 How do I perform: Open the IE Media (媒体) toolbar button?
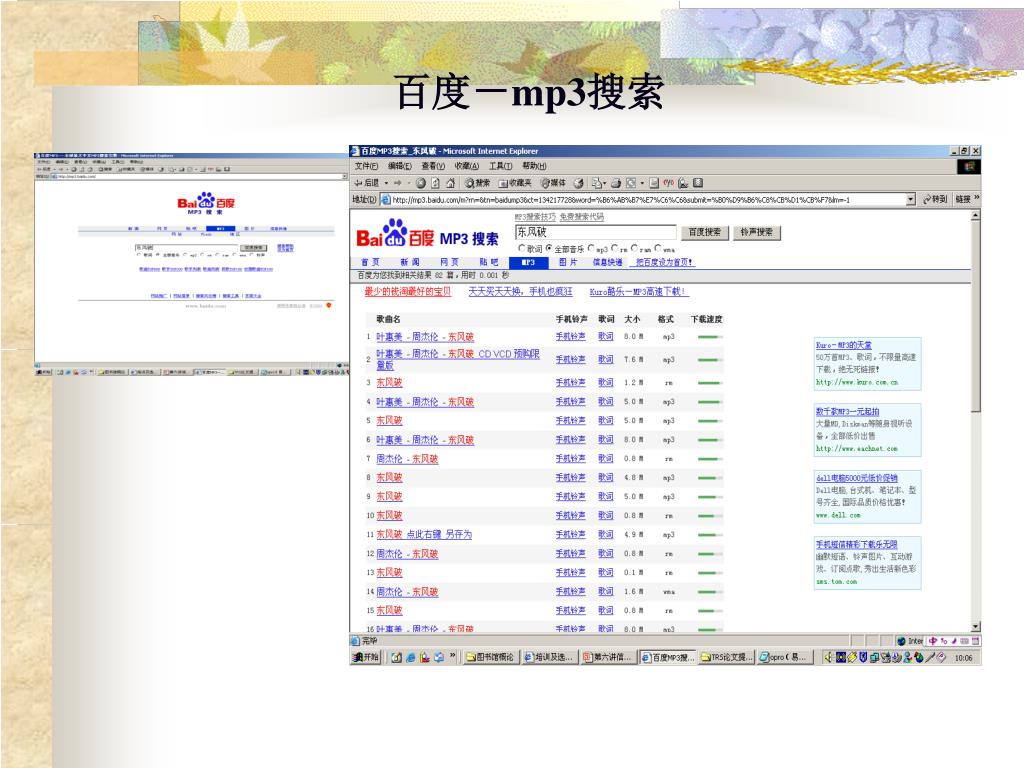553,183
